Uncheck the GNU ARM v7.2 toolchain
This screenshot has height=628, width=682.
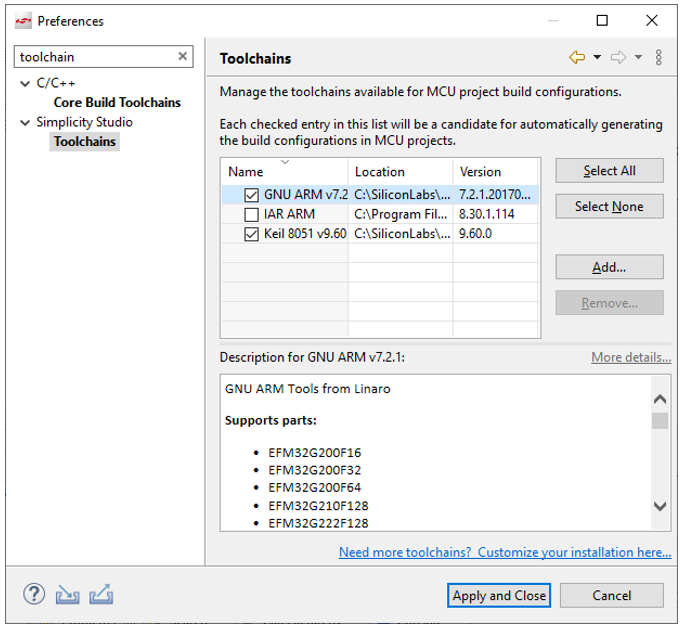(251, 195)
